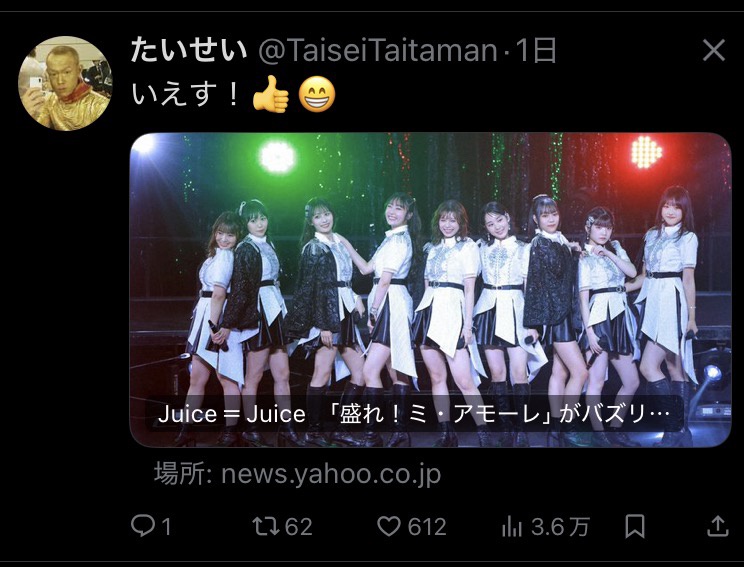Click the reply count 1
Image resolution: width=744 pixels, height=567 pixels.
tap(166, 527)
